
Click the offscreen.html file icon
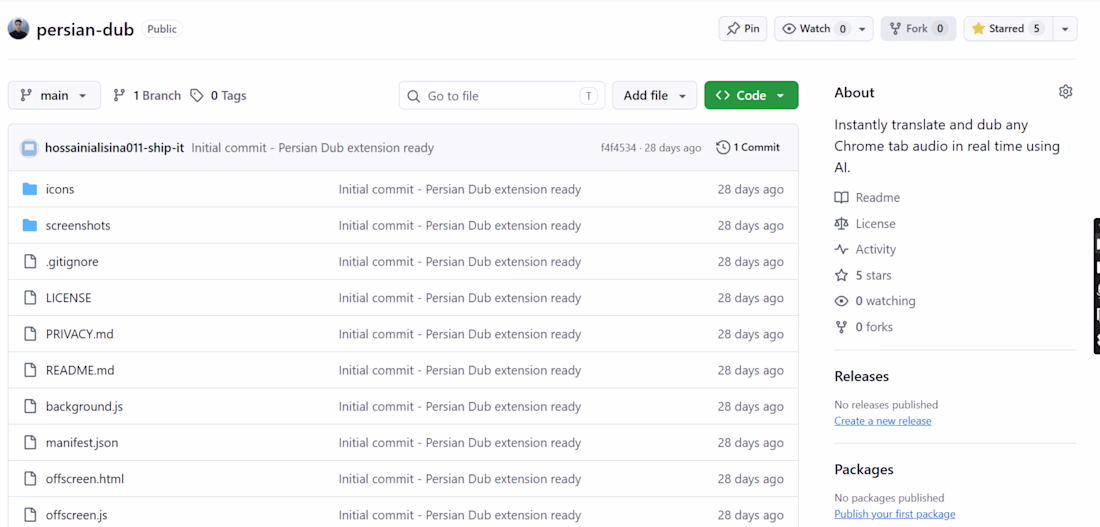coord(29,479)
